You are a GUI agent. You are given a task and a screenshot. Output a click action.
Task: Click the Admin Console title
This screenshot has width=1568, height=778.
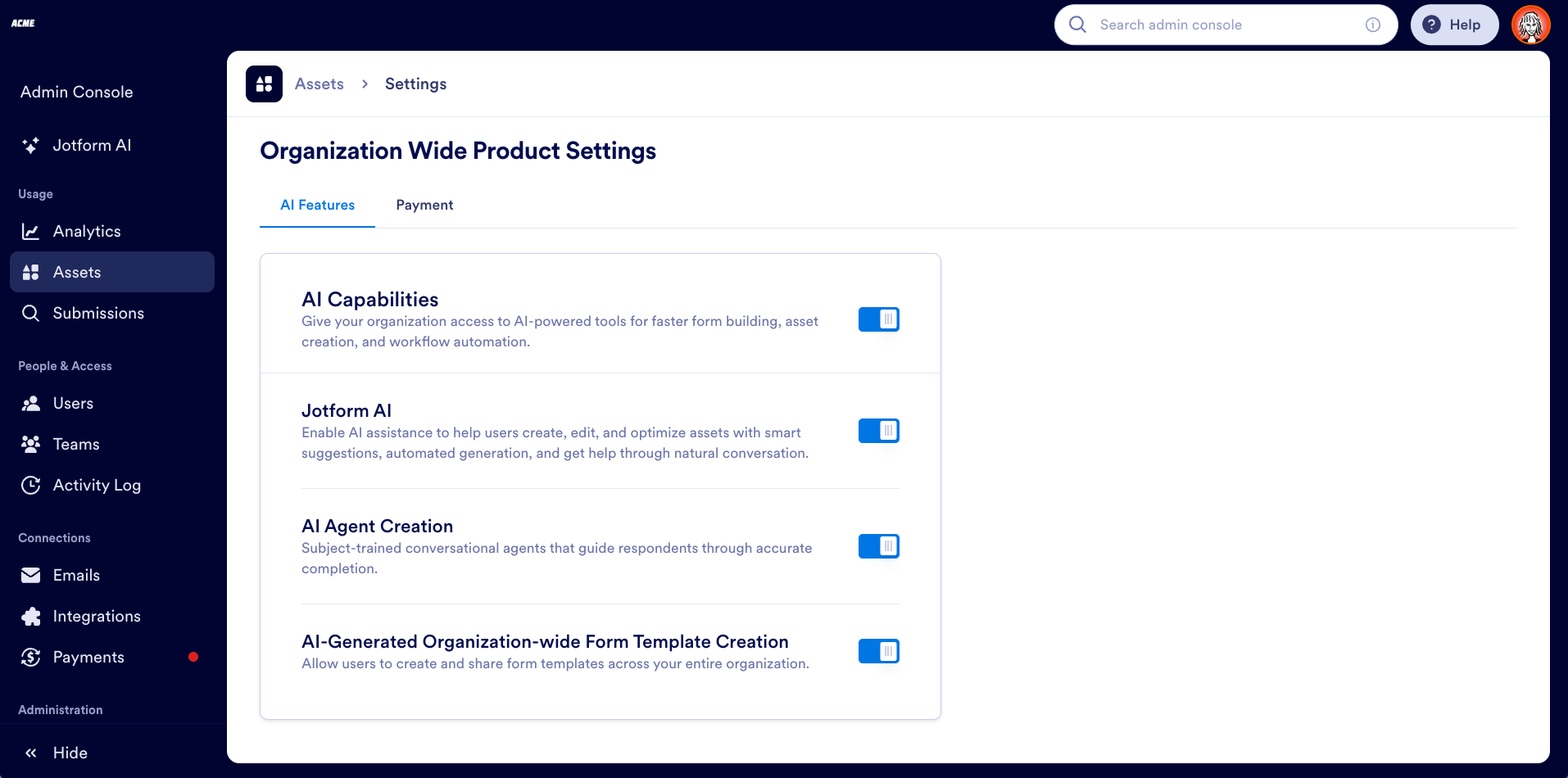coord(76,92)
